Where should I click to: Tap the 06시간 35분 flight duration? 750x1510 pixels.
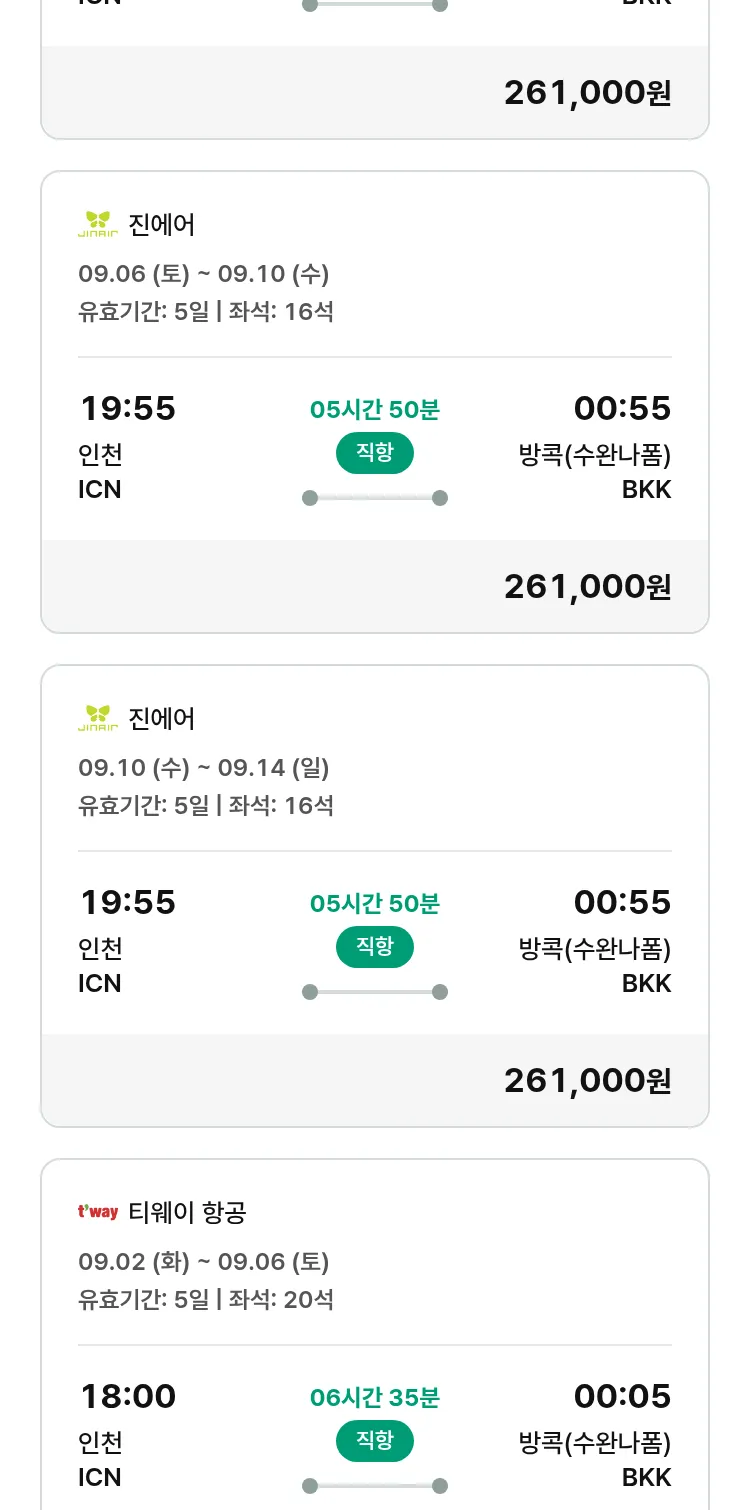tap(375, 1397)
